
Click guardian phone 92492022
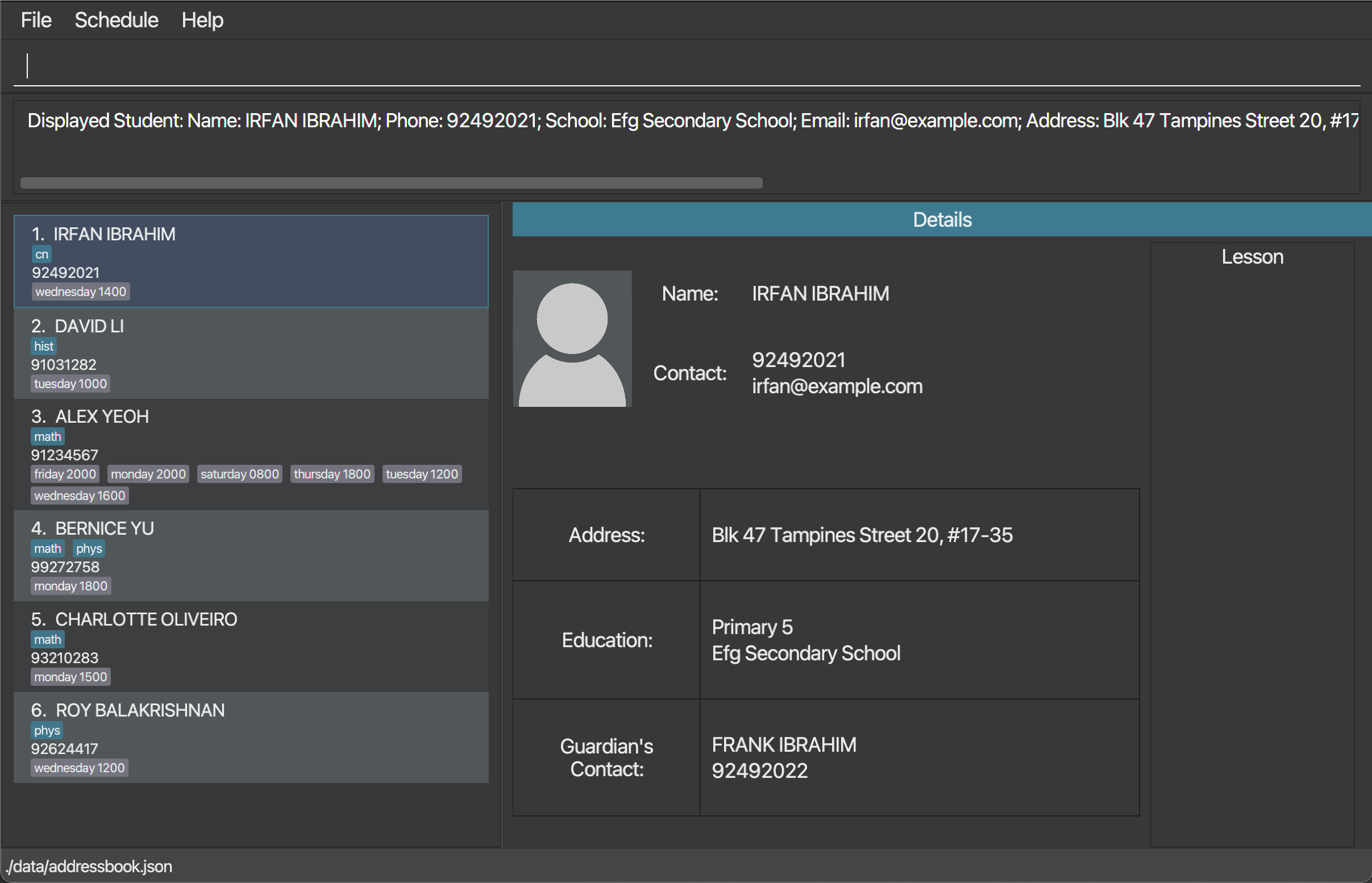coord(760,771)
